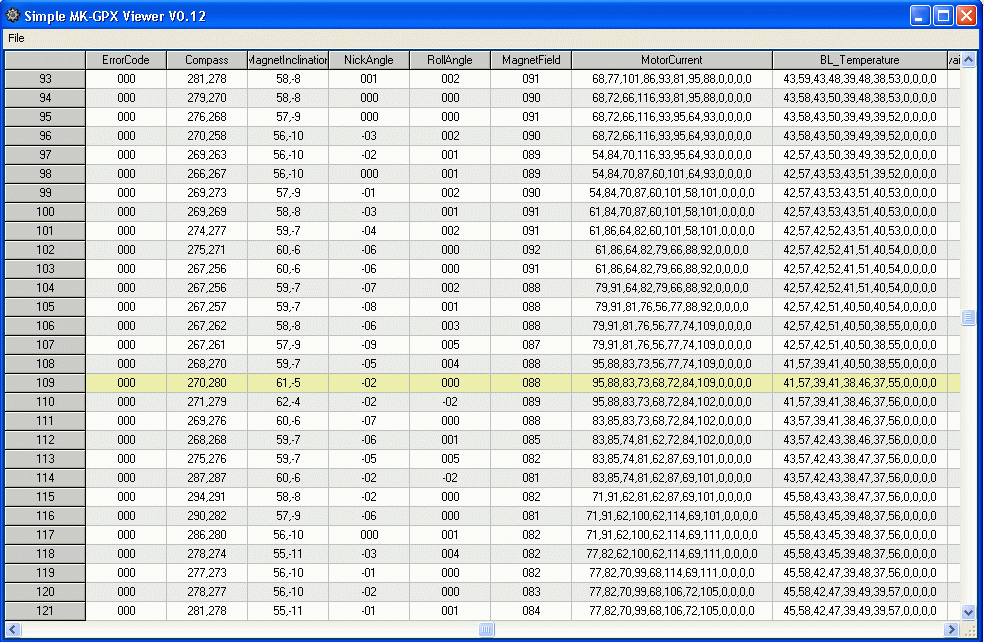984x642 pixels.
Task: Click MagnetInclination cell 55,-11 in row 118
Action: pos(288,554)
